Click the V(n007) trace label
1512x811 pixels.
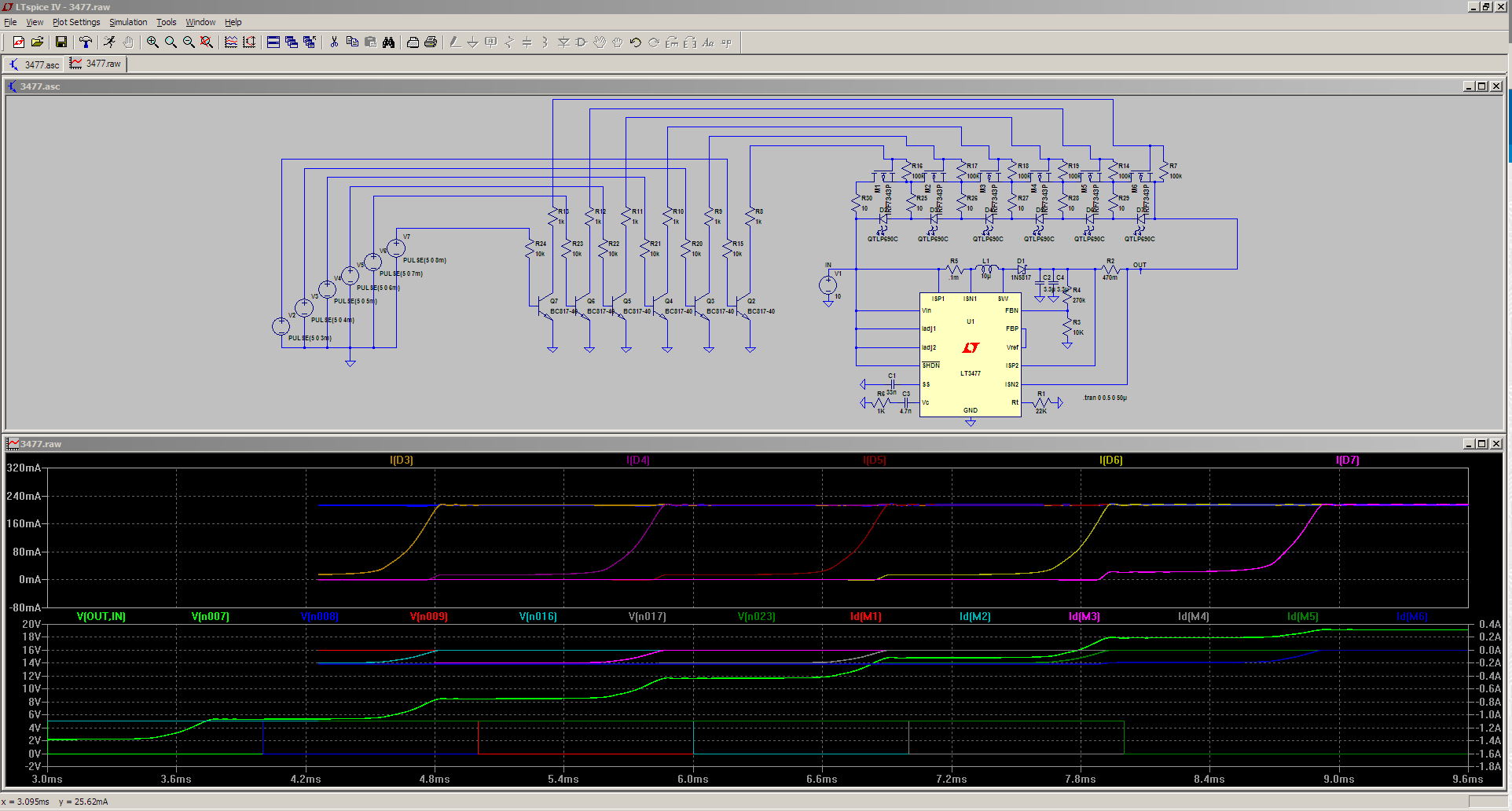tap(211, 616)
